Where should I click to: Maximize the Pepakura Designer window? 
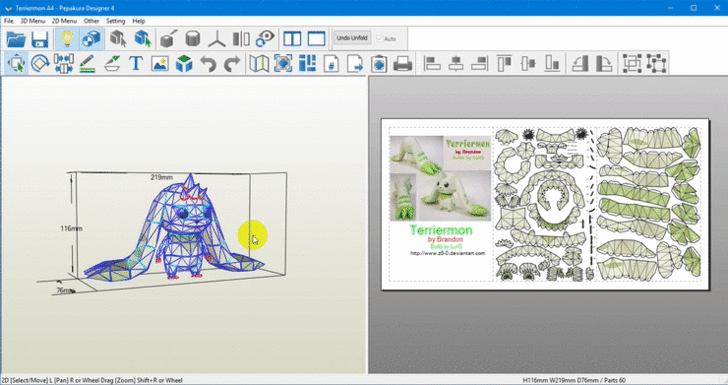click(693, 8)
